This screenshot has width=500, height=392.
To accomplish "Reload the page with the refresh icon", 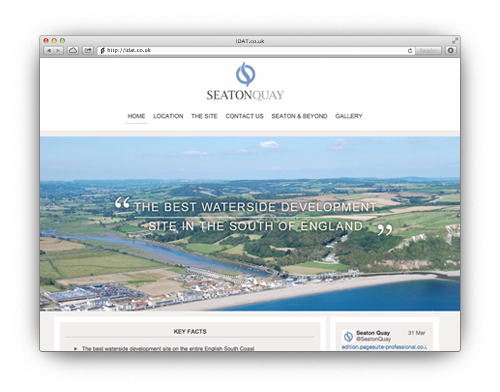I will [x=410, y=51].
